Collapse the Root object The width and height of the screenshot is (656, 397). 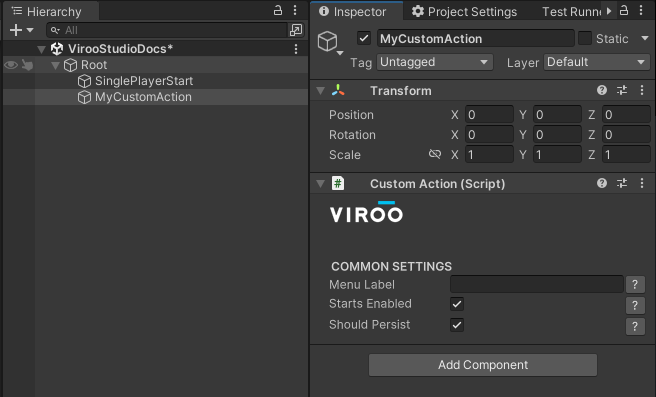click(x=55, y=65)
